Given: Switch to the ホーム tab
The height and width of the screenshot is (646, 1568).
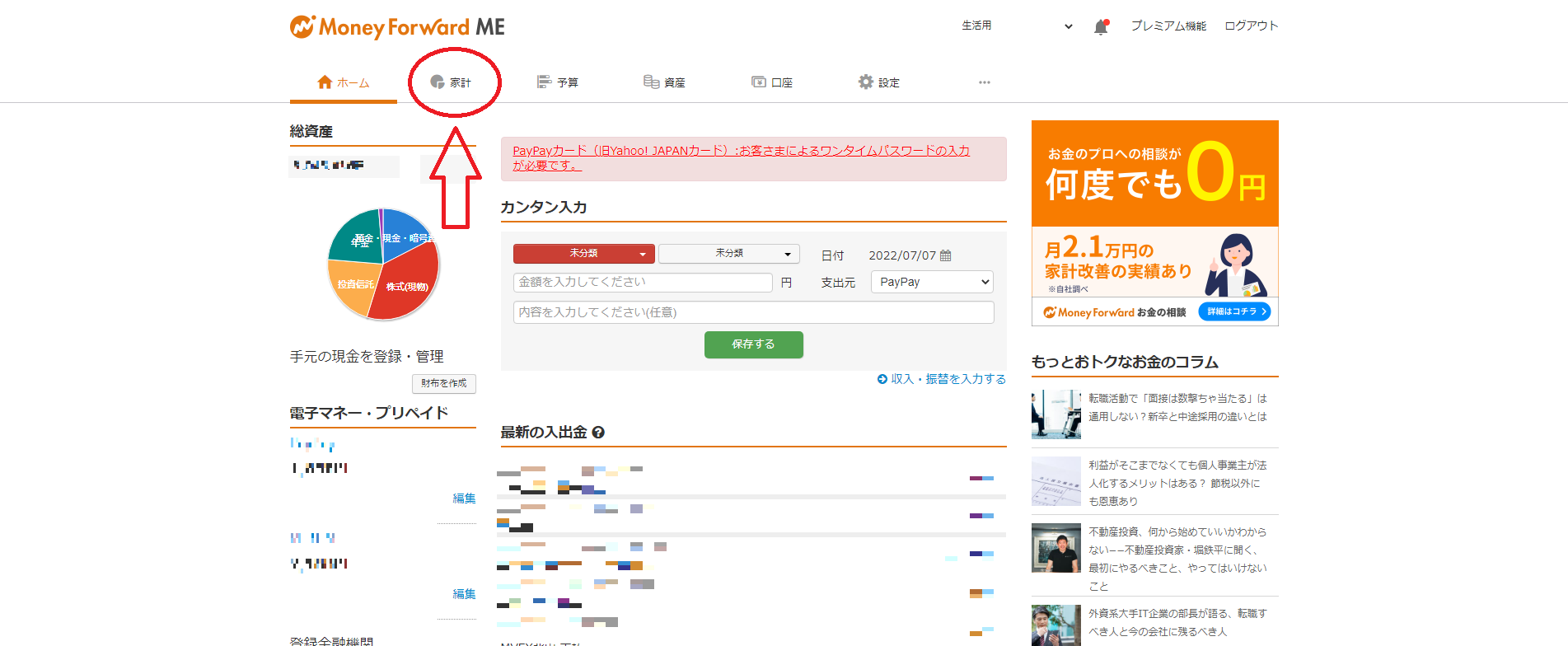Looking at the screenshot, I should click(344, 82).
